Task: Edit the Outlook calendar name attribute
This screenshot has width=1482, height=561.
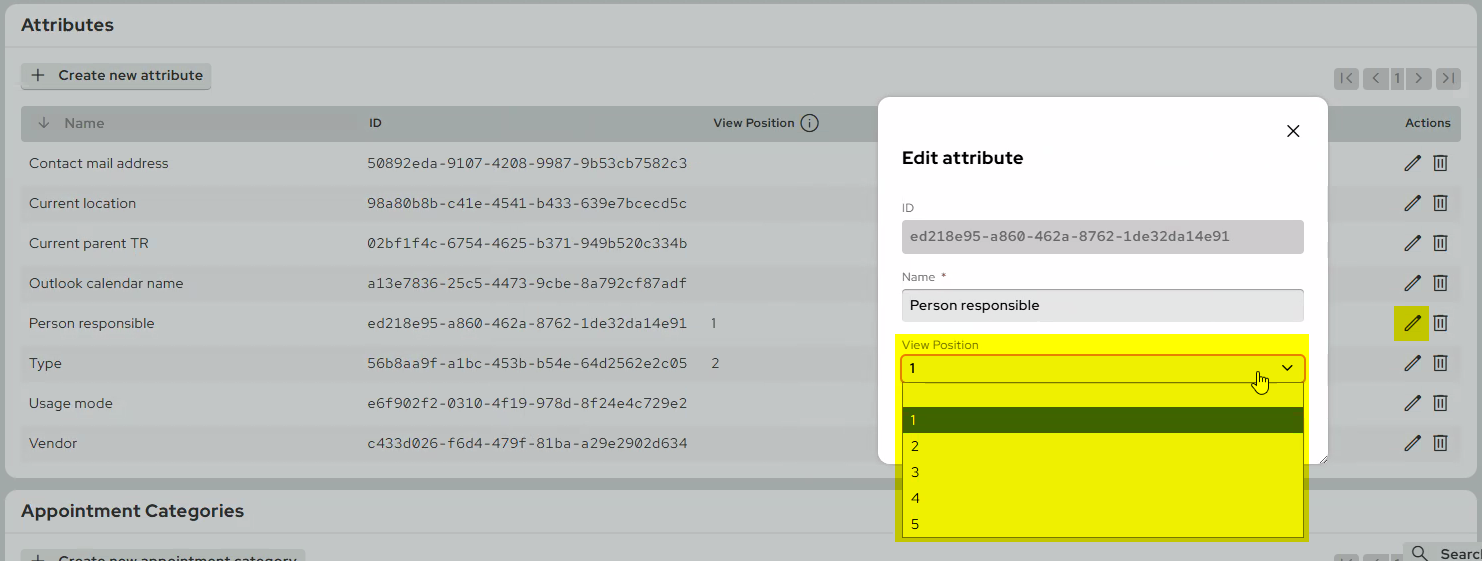Action: [x=1412, y=283]
